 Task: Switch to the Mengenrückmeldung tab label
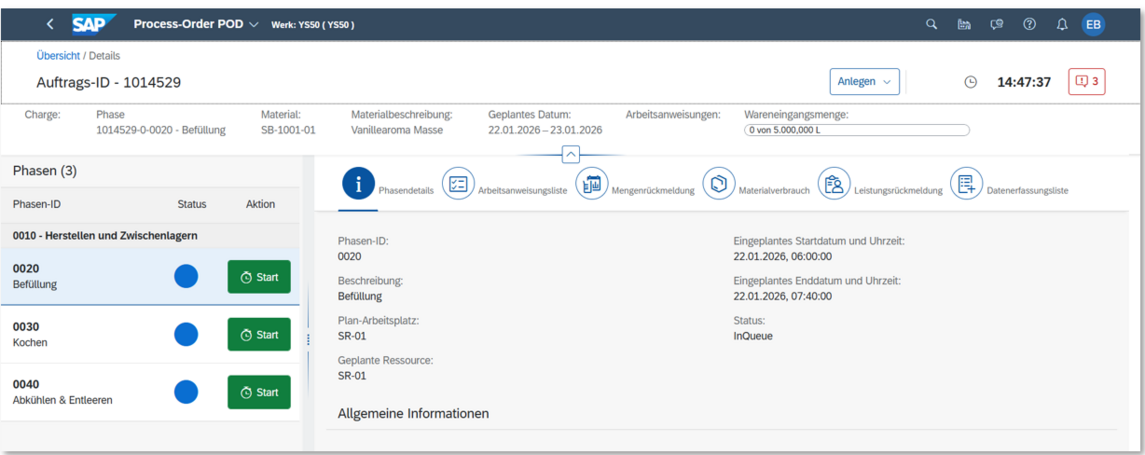[x=653, y=190]
